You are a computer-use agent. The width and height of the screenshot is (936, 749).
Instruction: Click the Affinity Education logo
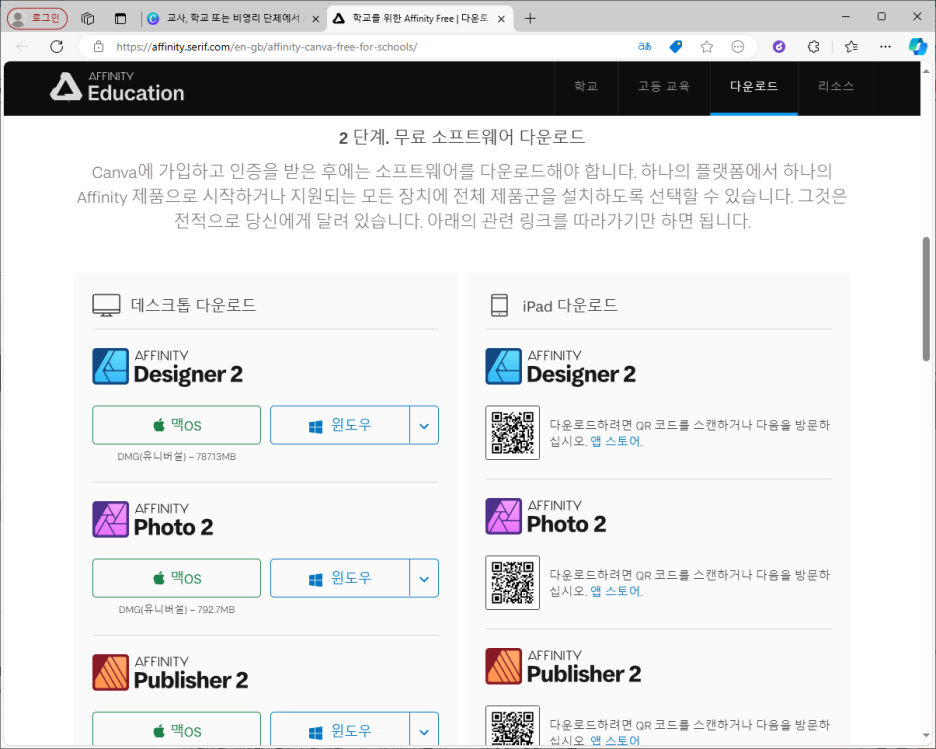(117, 87)
